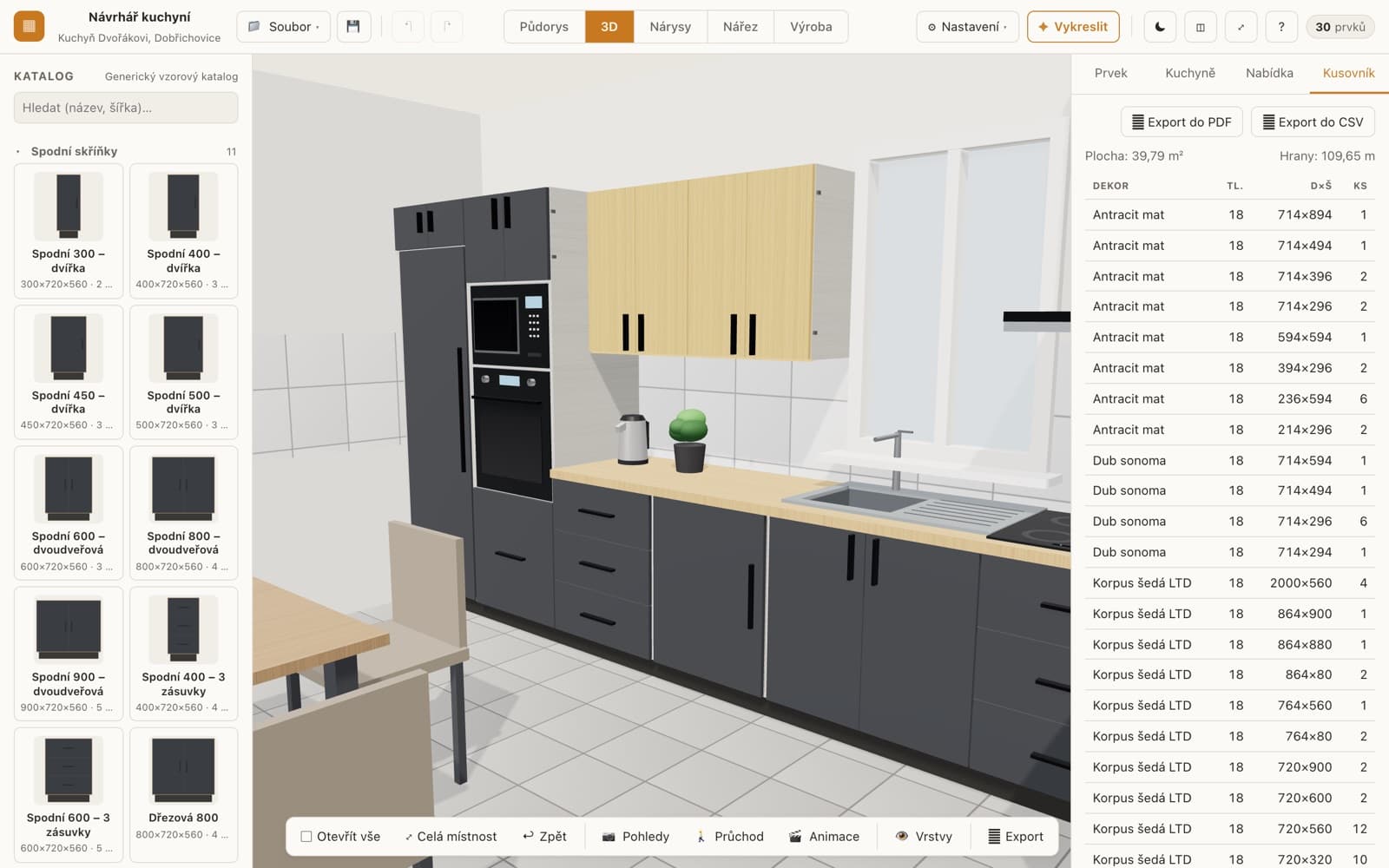Enable the Otevřít vše checkbox
The height and width of the screenshot is (868, 1389).
coord(306,837)
